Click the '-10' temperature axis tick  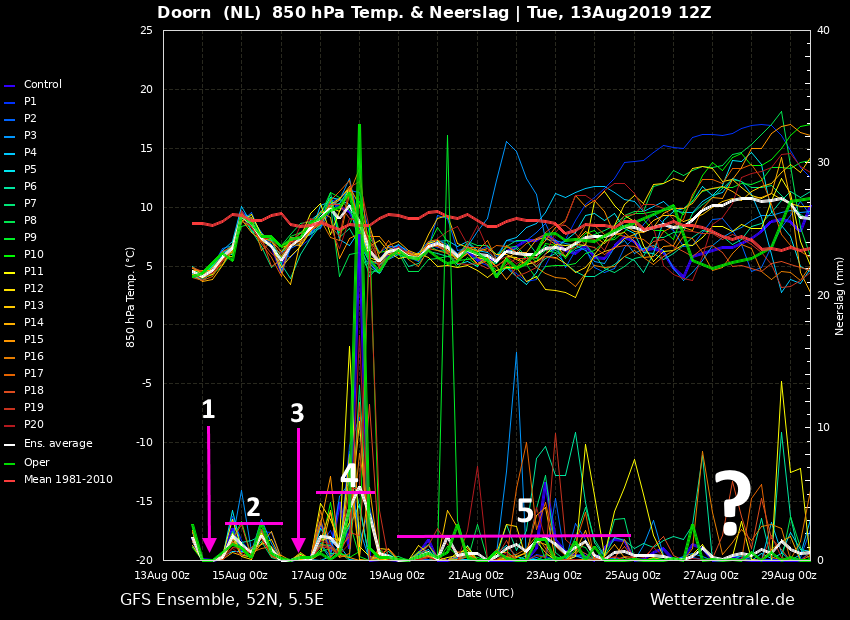145,443
